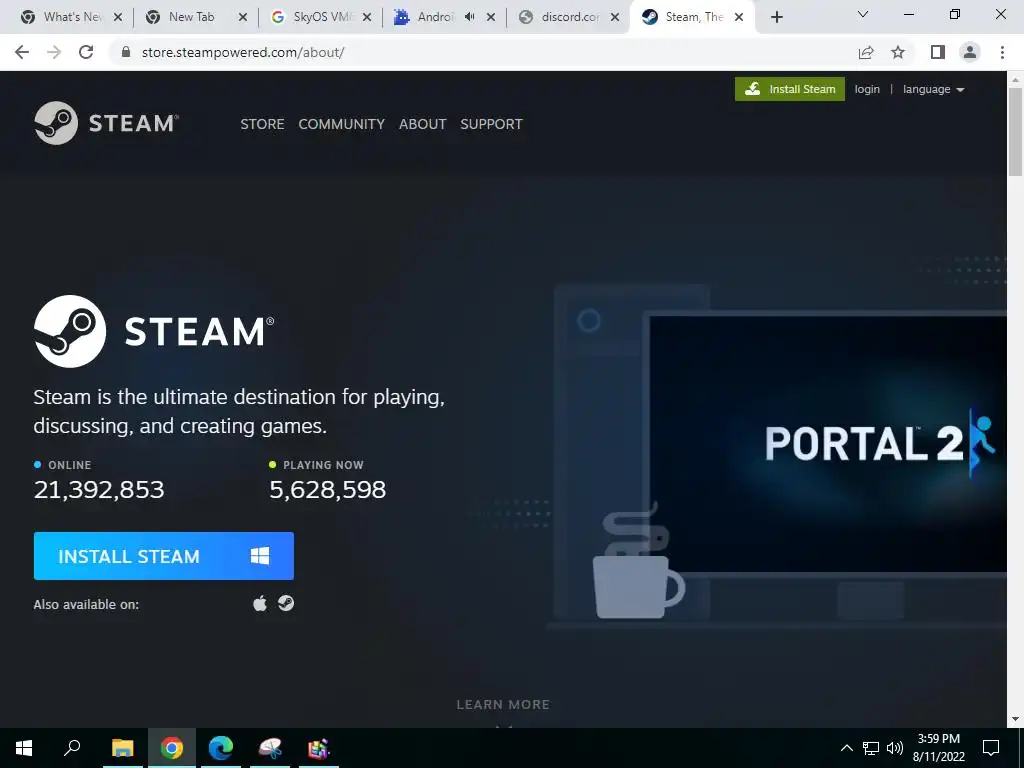Click the login link
This screenshot has width=1024, height=768.
(867, 89)
